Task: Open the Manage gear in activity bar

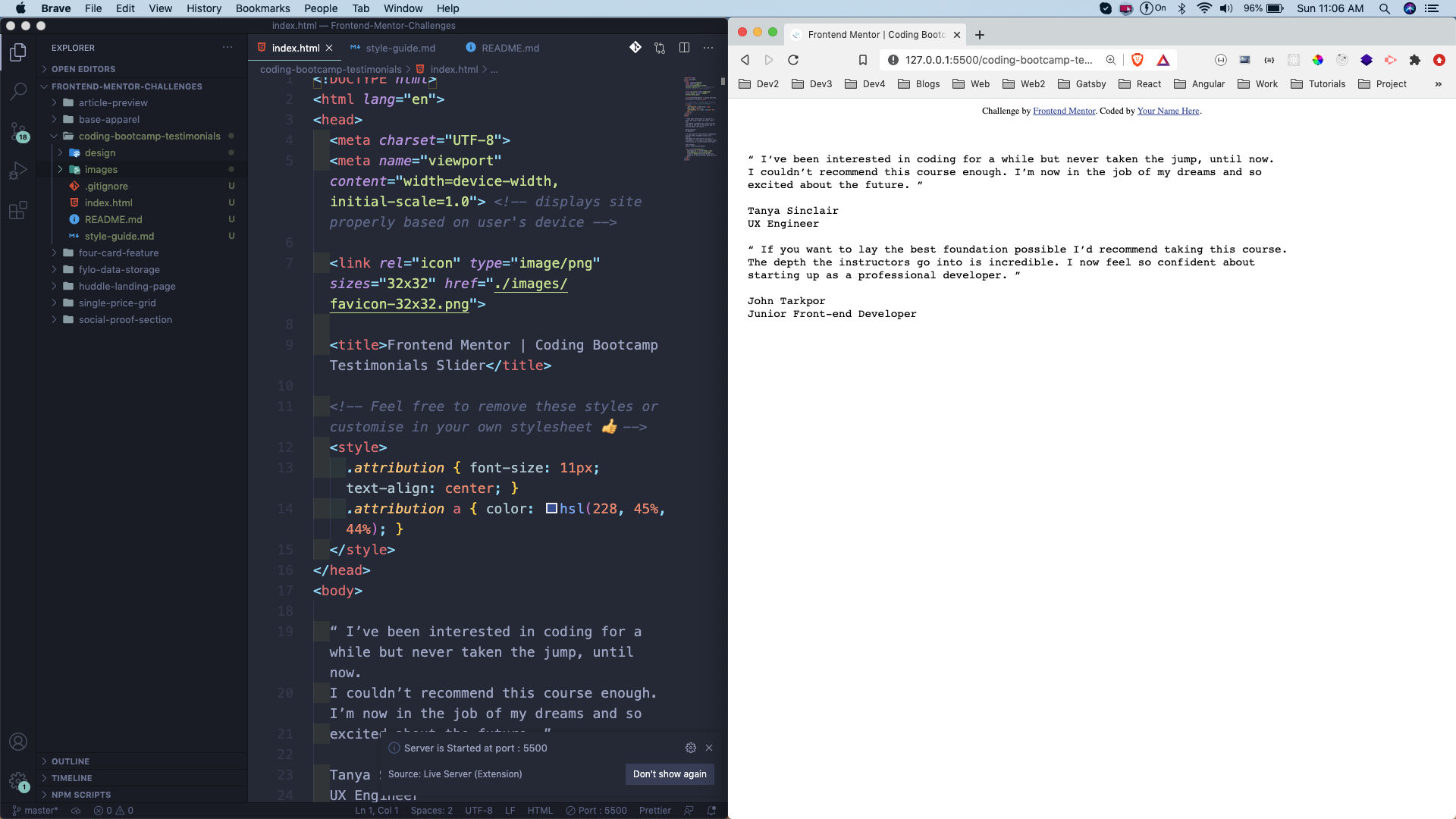Action: point(18,781)
